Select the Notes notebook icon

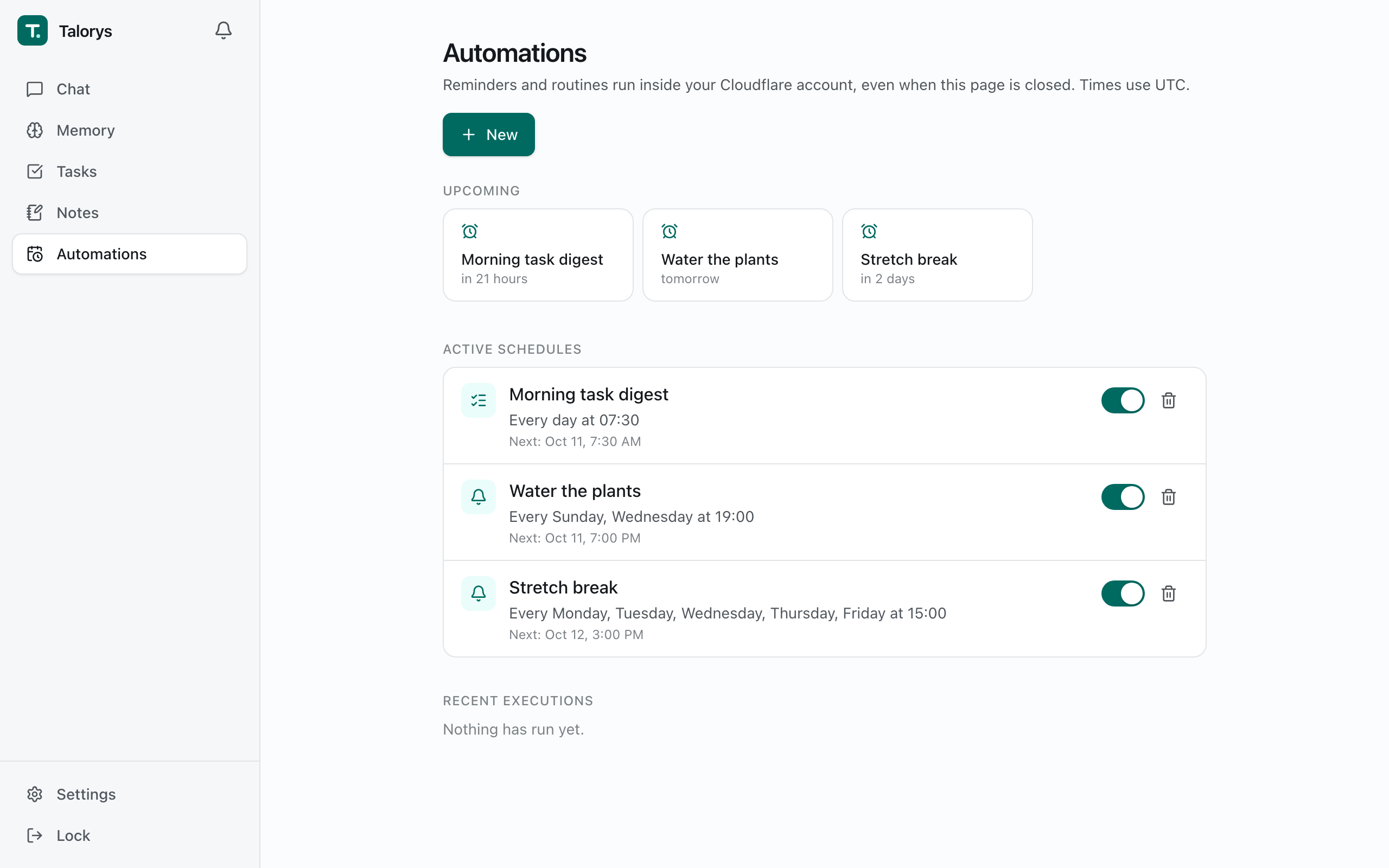click(x=35, y=213)
